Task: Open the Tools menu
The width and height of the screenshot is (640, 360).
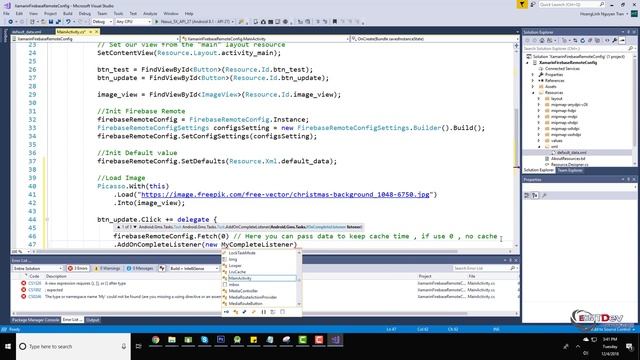Action: [118, 13]
